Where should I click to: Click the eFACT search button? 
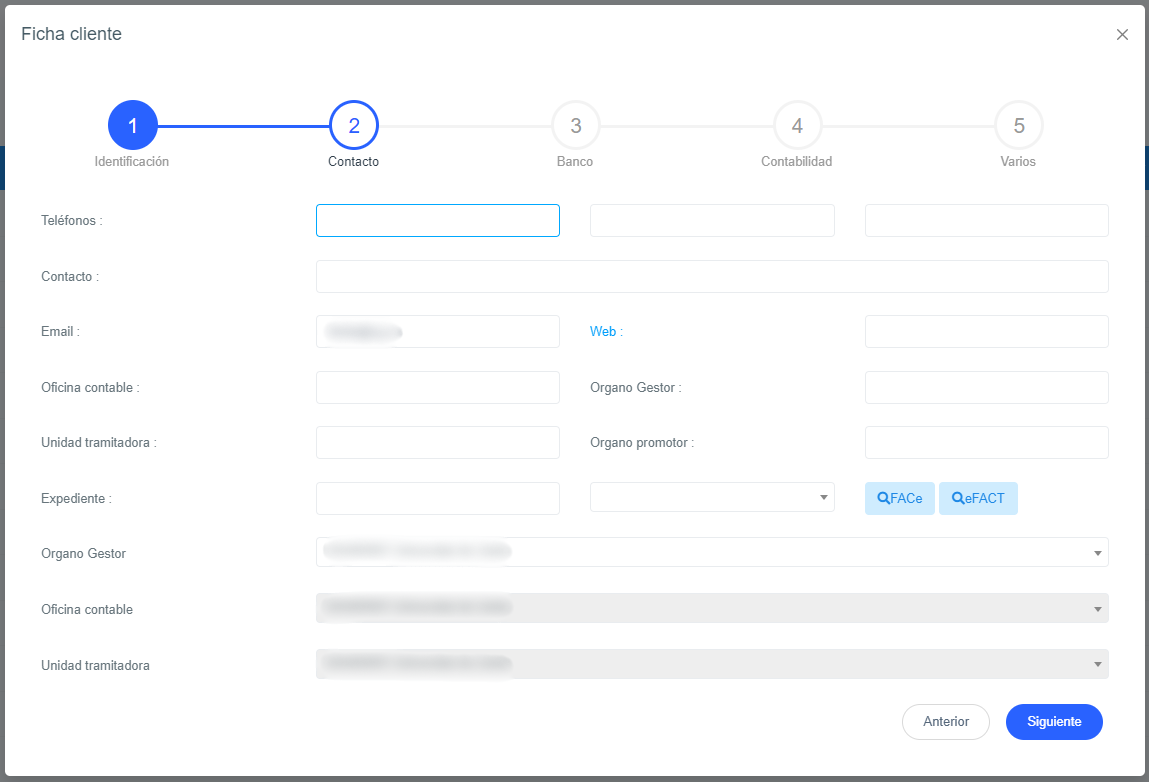[978, 498]
